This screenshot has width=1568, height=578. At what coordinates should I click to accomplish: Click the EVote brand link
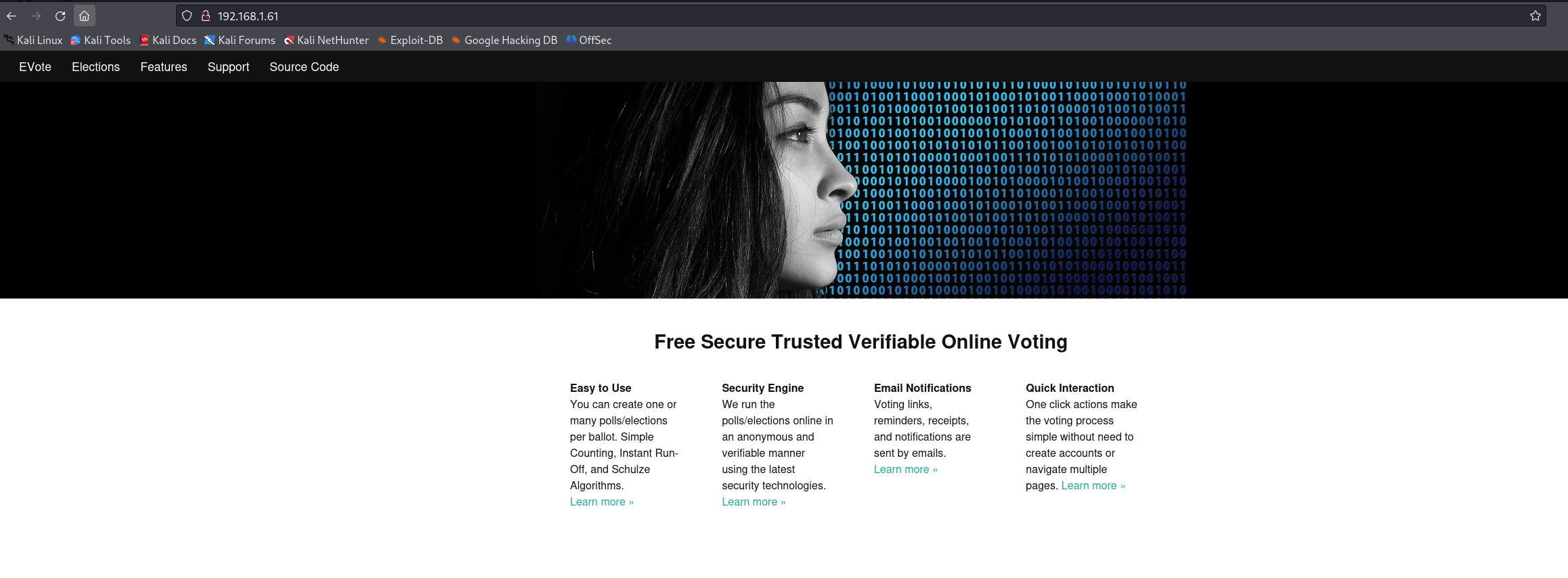(35, 67)
